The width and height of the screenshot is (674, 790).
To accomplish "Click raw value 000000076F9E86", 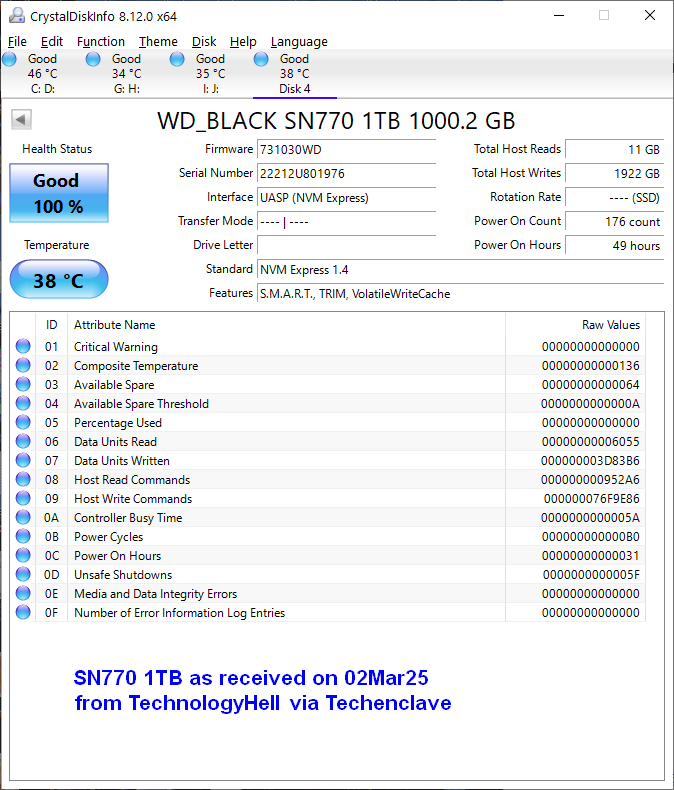I will [591, 499].
